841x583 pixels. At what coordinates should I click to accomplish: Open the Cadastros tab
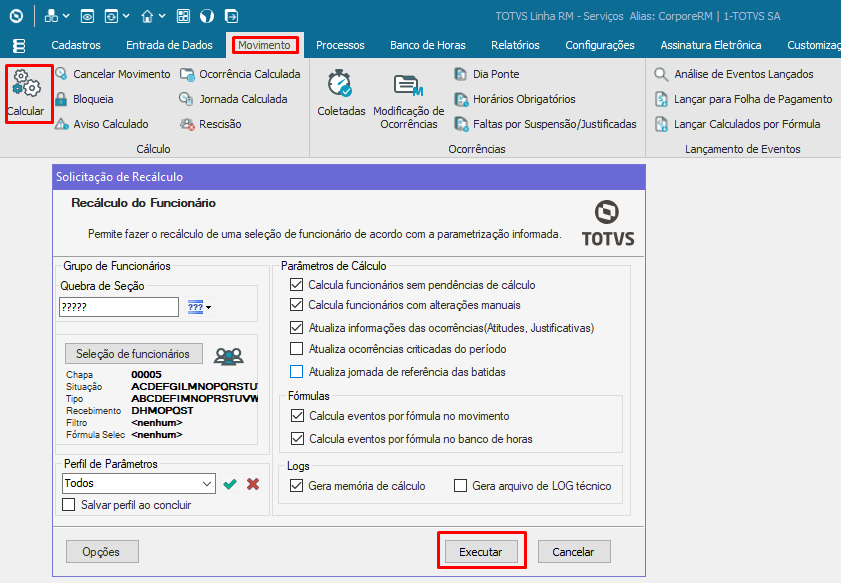point(76,45)
